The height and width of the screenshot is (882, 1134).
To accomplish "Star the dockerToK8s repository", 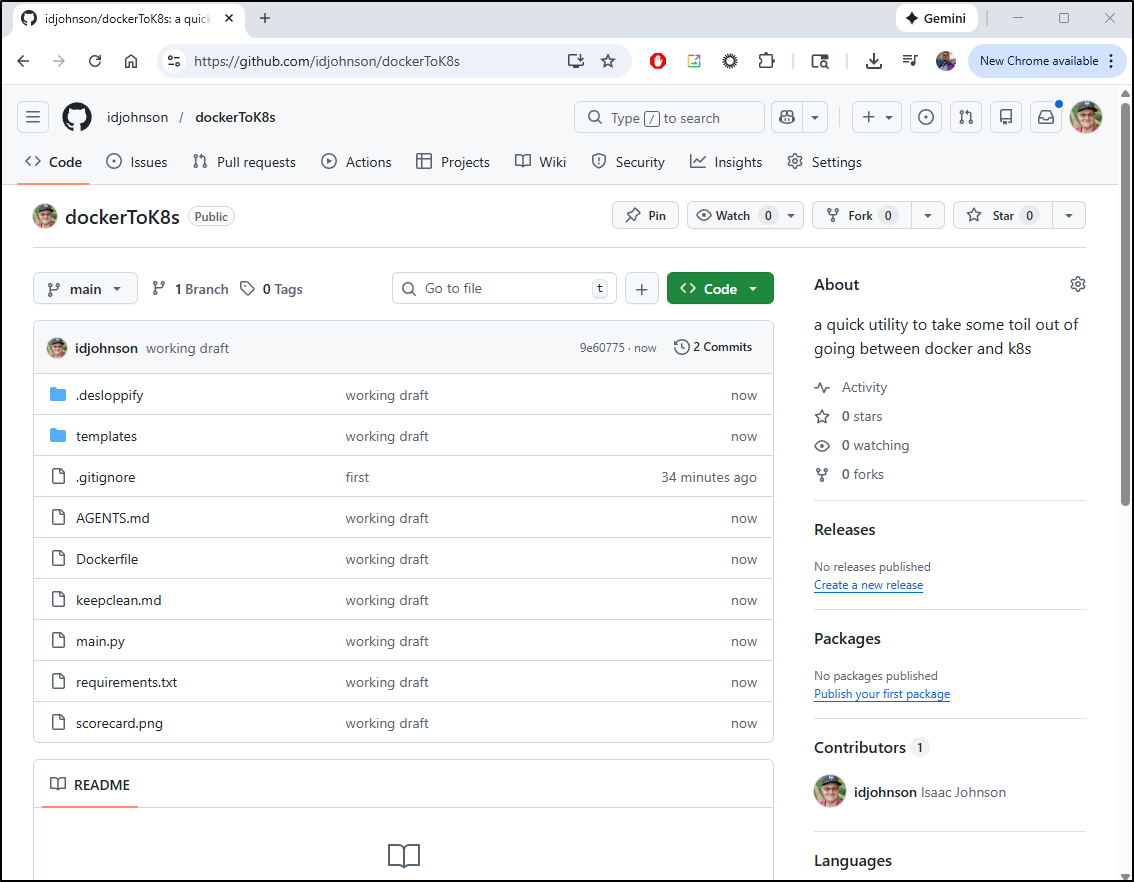I will pos(1001,215).
